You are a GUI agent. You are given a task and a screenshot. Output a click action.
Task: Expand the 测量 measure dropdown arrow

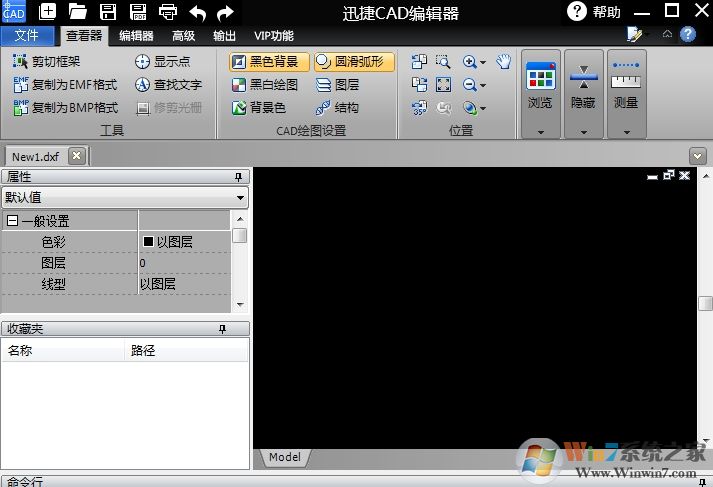(627, 132)
